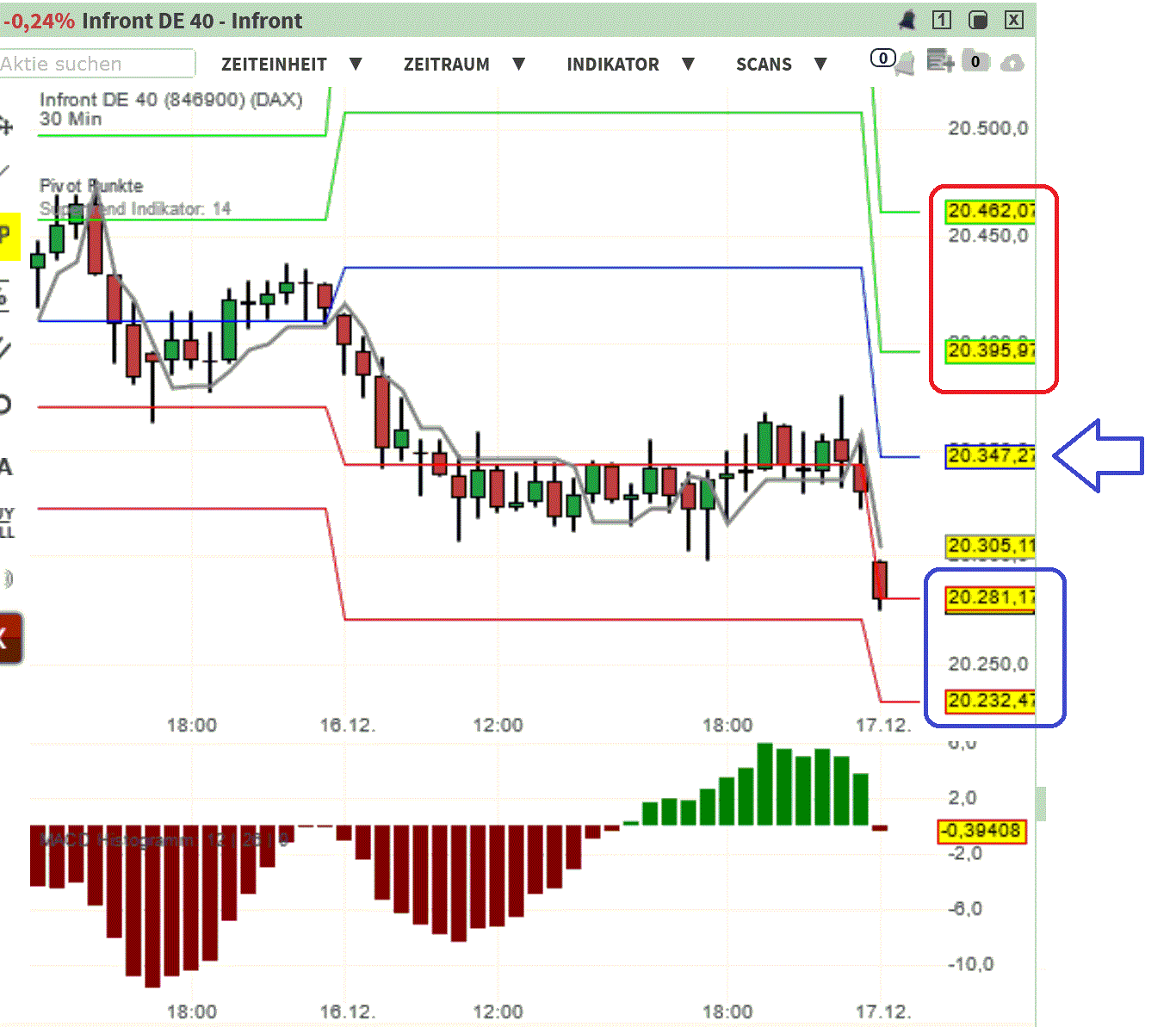1176x1027 pixels.
Task: Click the 20.281,17 current price label
Action: [x=990, y=597]
